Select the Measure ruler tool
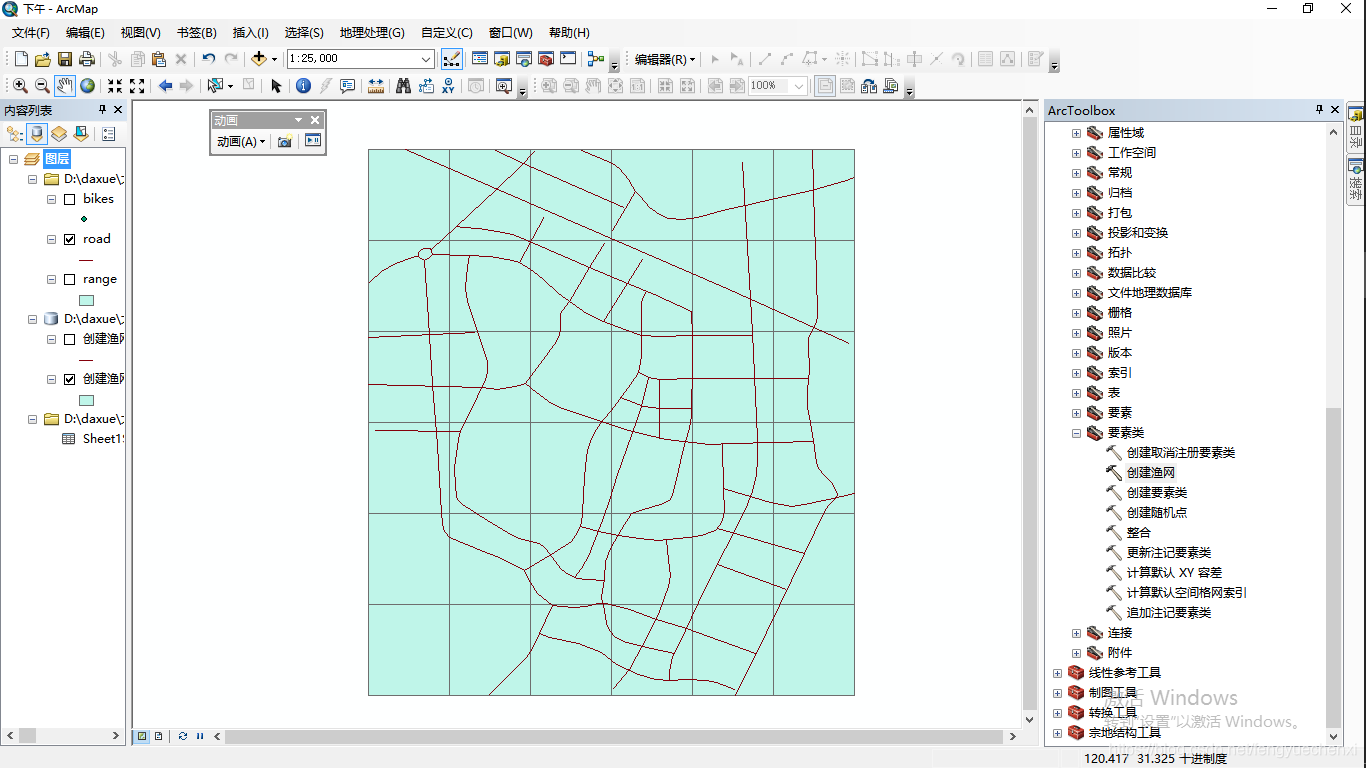The height and width of the screenshot is (768, 1366). tap(376, 86)
